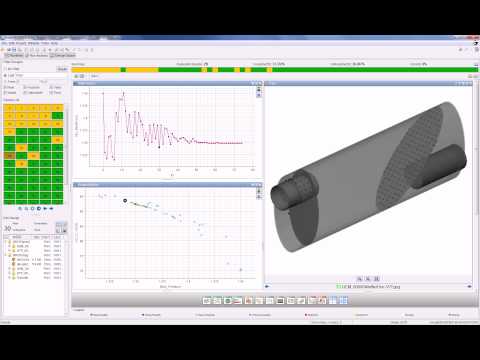Toggle the lower-left checkbox in the filter grid
480x360 pixels.
tap(5, 93)
